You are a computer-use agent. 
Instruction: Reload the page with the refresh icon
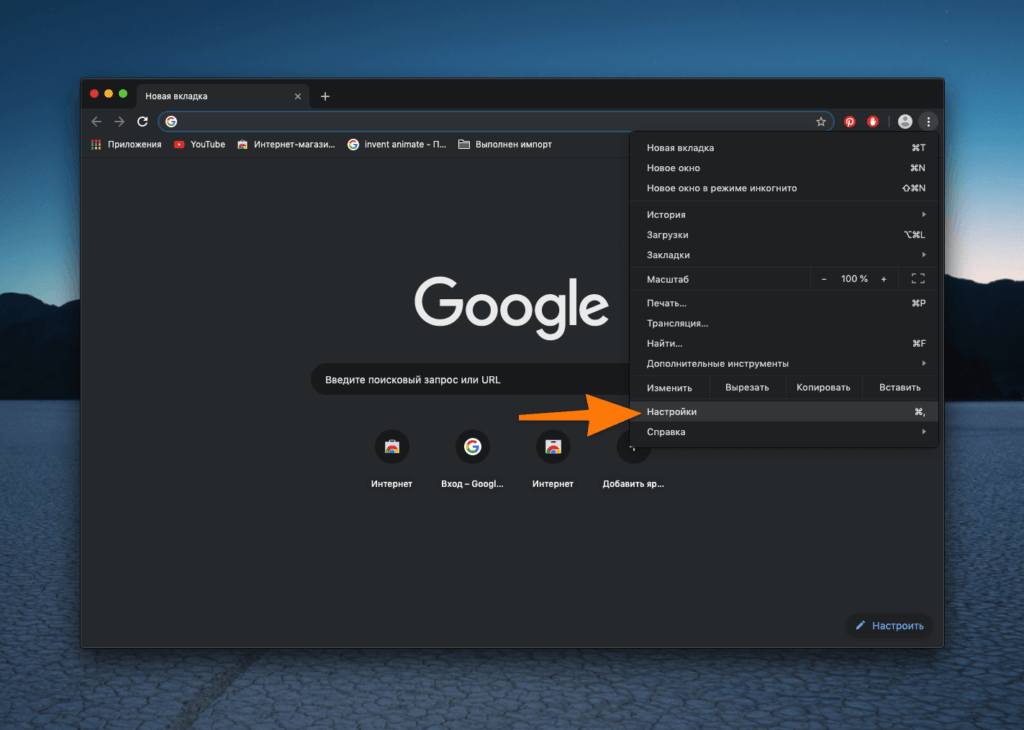pyautogui.click(x=142, y=121)
